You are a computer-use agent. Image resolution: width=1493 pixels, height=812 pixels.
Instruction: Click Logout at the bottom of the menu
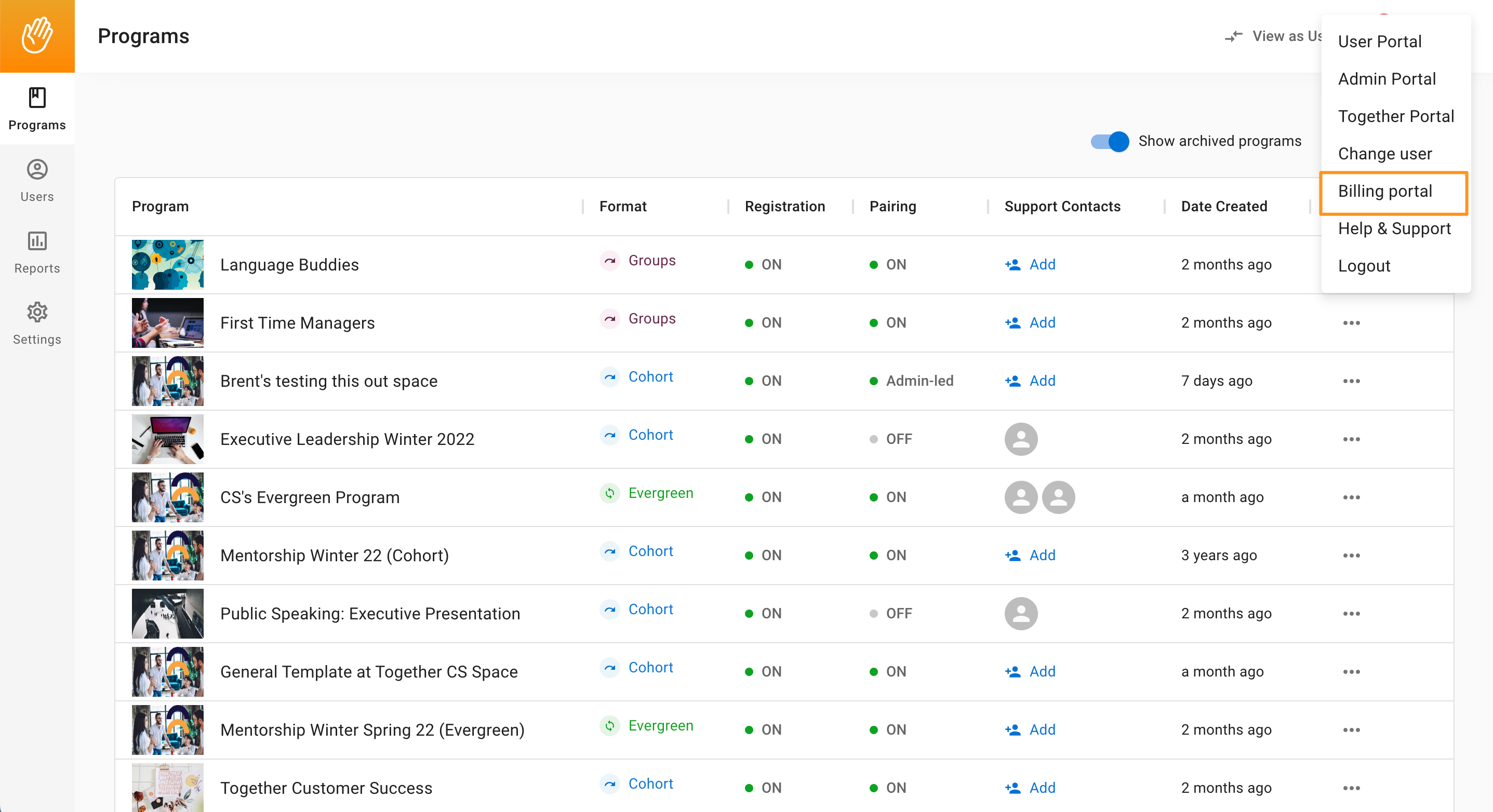(x=1364, y=266)
